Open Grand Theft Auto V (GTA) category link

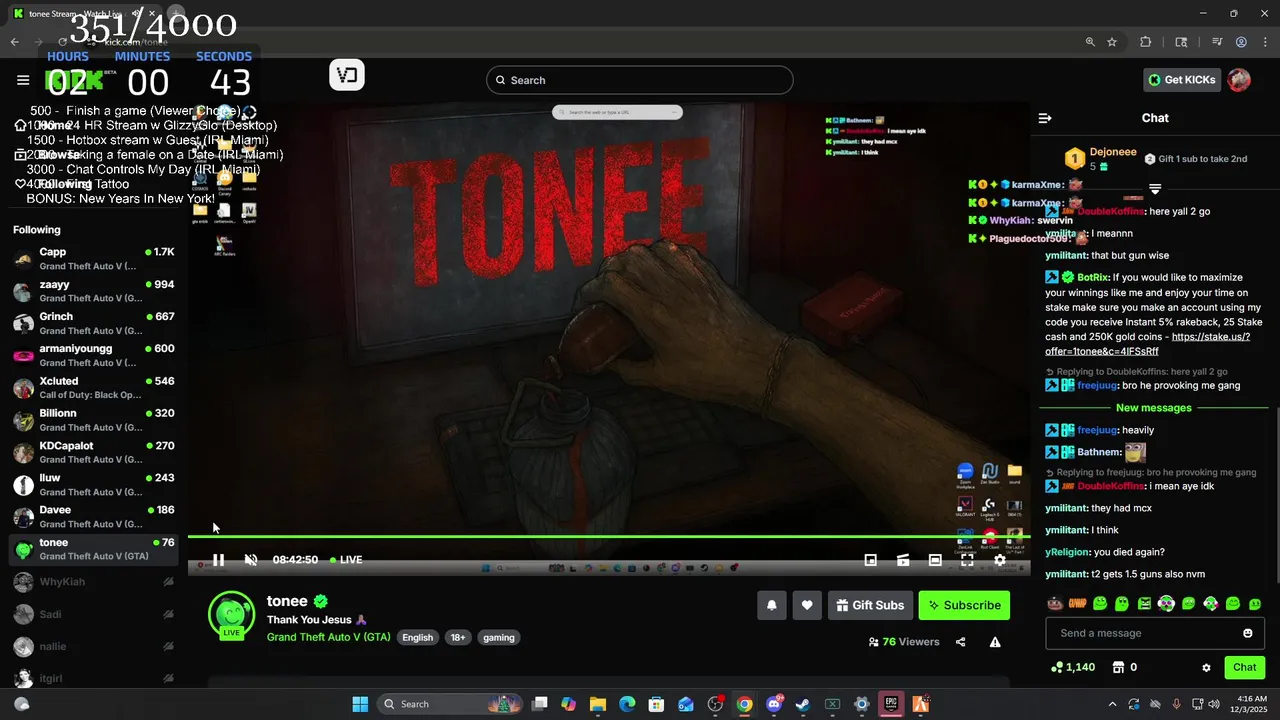click(x=328, y=637)
